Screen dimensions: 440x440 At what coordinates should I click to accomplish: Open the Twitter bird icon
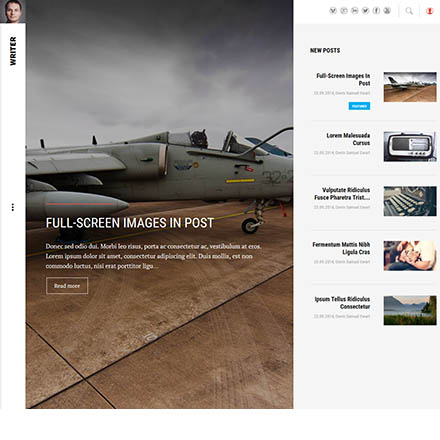click(366, 11)
